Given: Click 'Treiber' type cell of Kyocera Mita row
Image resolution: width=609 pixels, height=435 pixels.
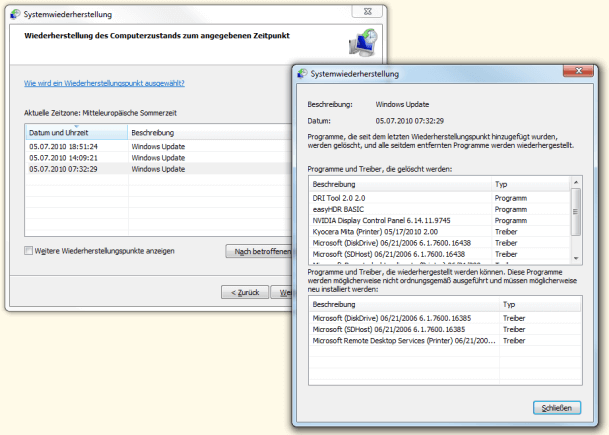Looking at the screenshot, I should pyautogui.click(x=506, y=232).
